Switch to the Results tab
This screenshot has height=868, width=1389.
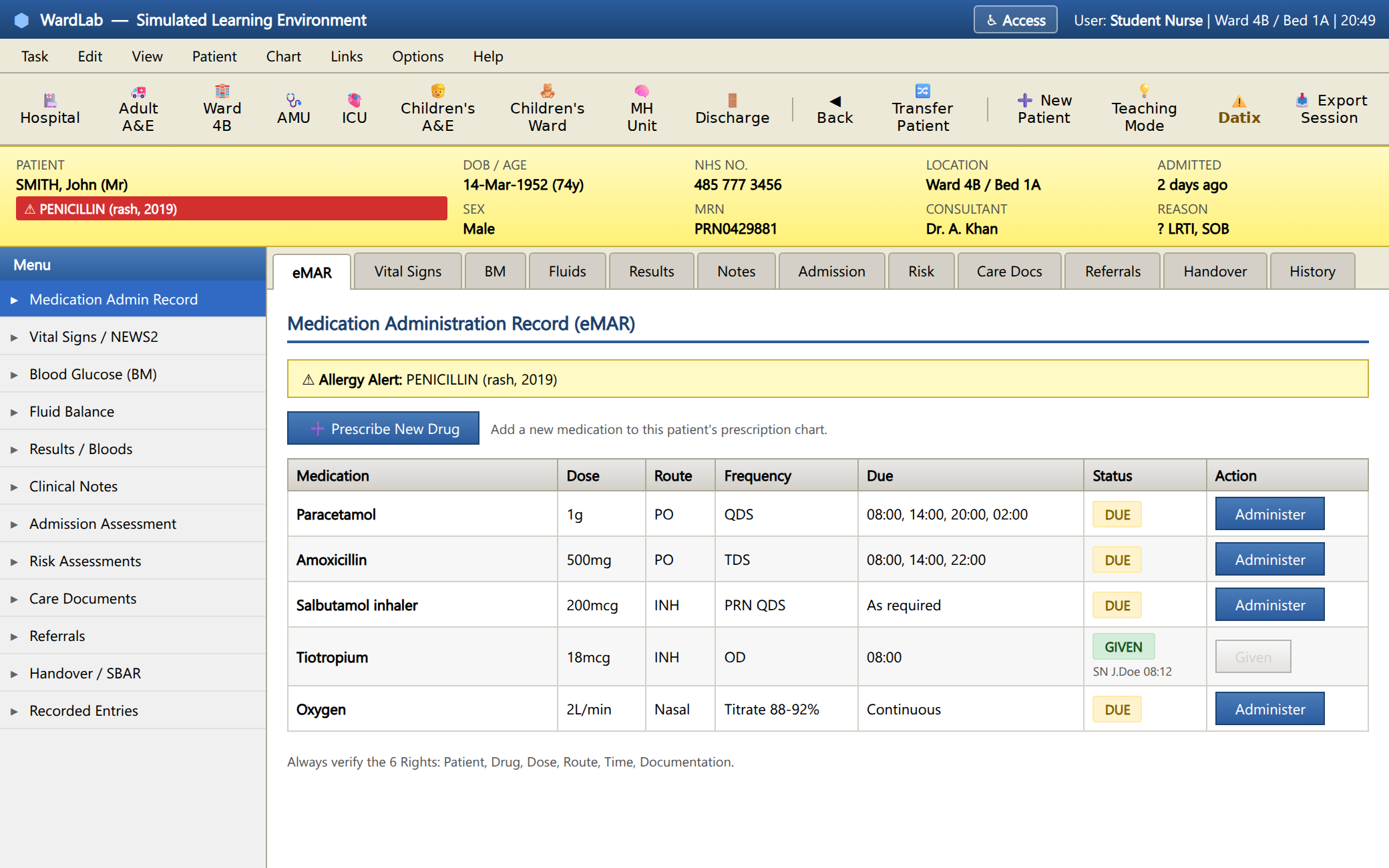(652, 271)
